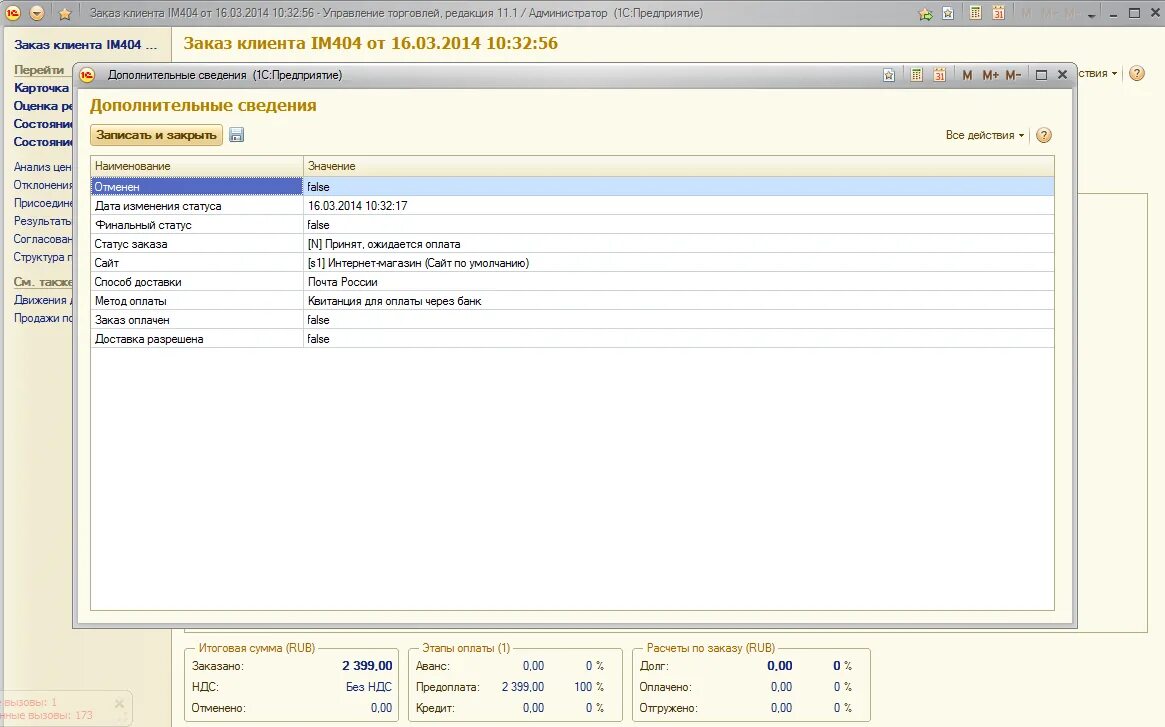Viewport: 1165px width, 727px height.
Task: Open the Анализ цен link in the sidebar
Action: tap(42, 167)
